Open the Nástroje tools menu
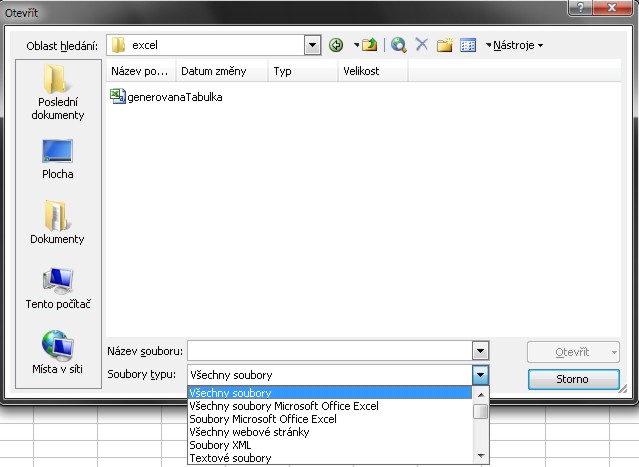The image size is (639, 467). pyautogui.click(x=514, y=45)
